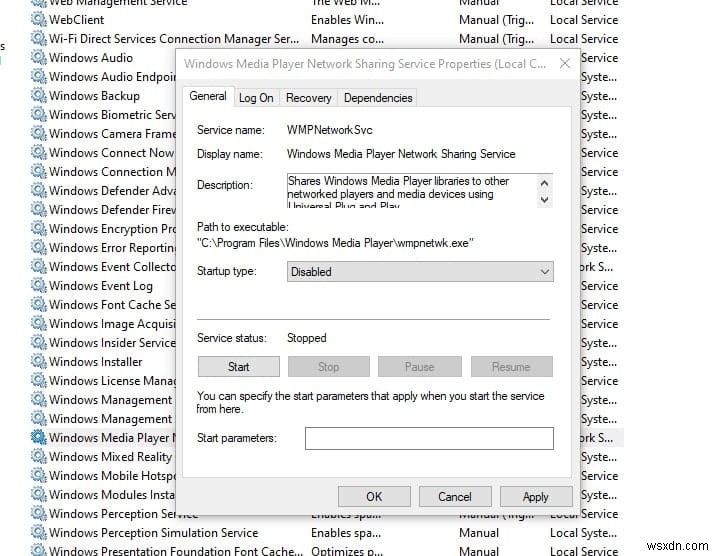Click gear icon for Windows Defender Firewall
The width and height of the screenshot is (720, 556).
click(39, 209)
